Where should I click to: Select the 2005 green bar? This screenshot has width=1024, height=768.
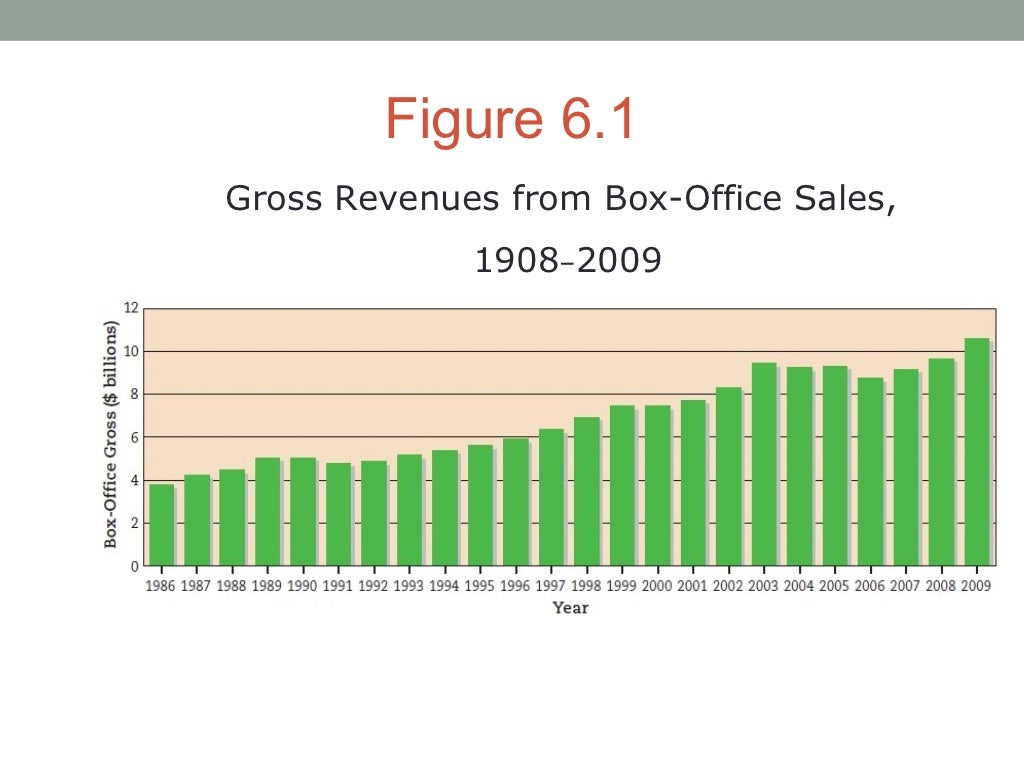(x=835, y=466)
